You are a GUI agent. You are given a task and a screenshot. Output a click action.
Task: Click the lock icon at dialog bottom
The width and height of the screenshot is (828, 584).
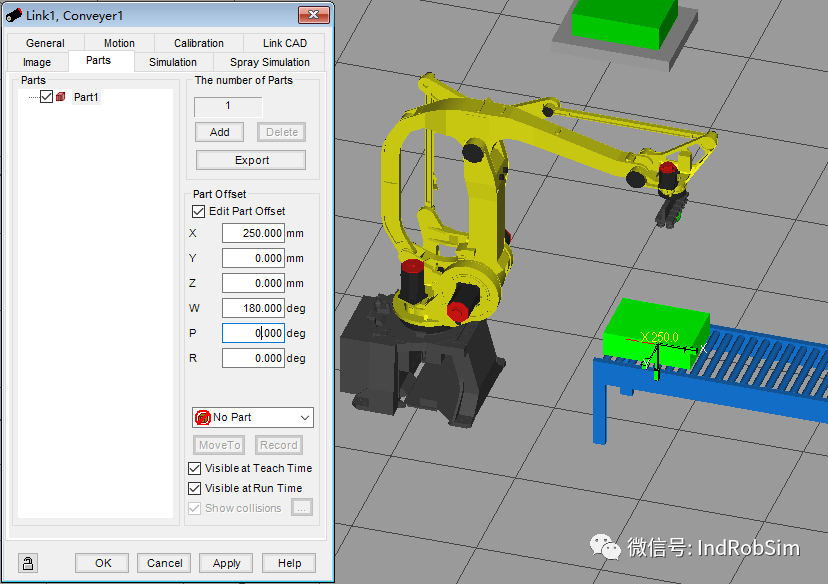point(28,563)
